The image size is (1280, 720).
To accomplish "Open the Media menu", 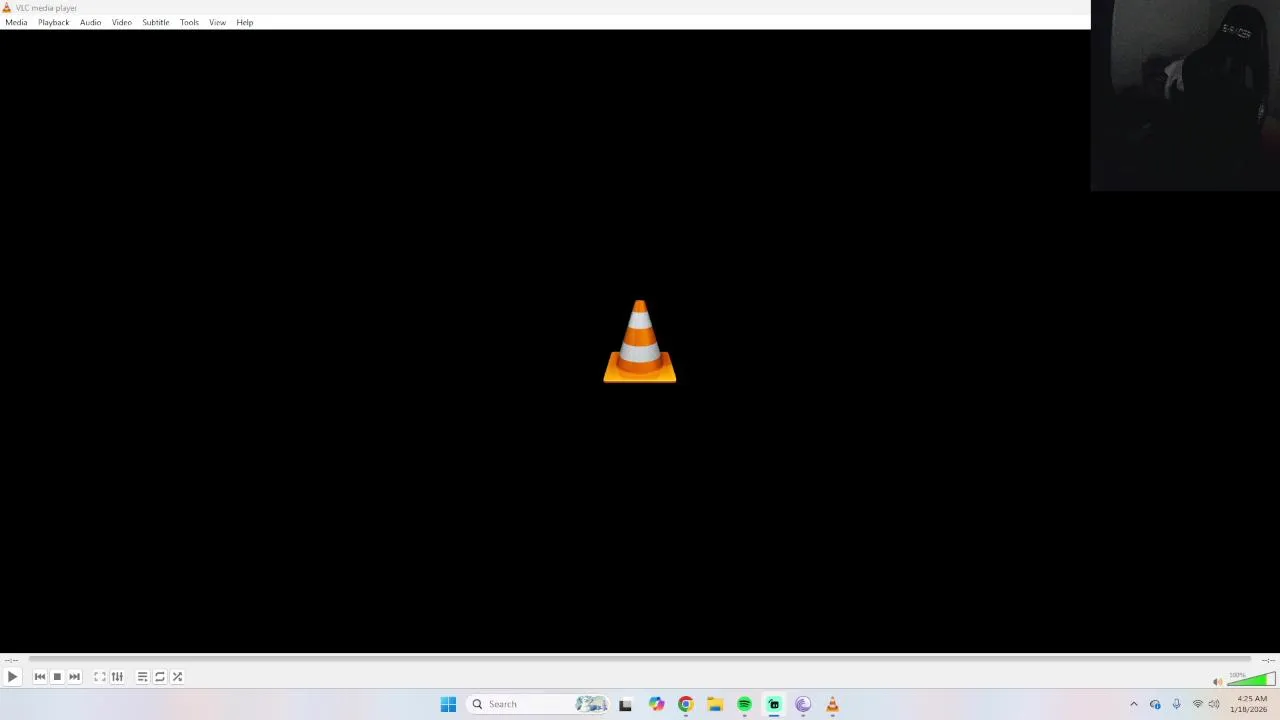I will 16,22.
